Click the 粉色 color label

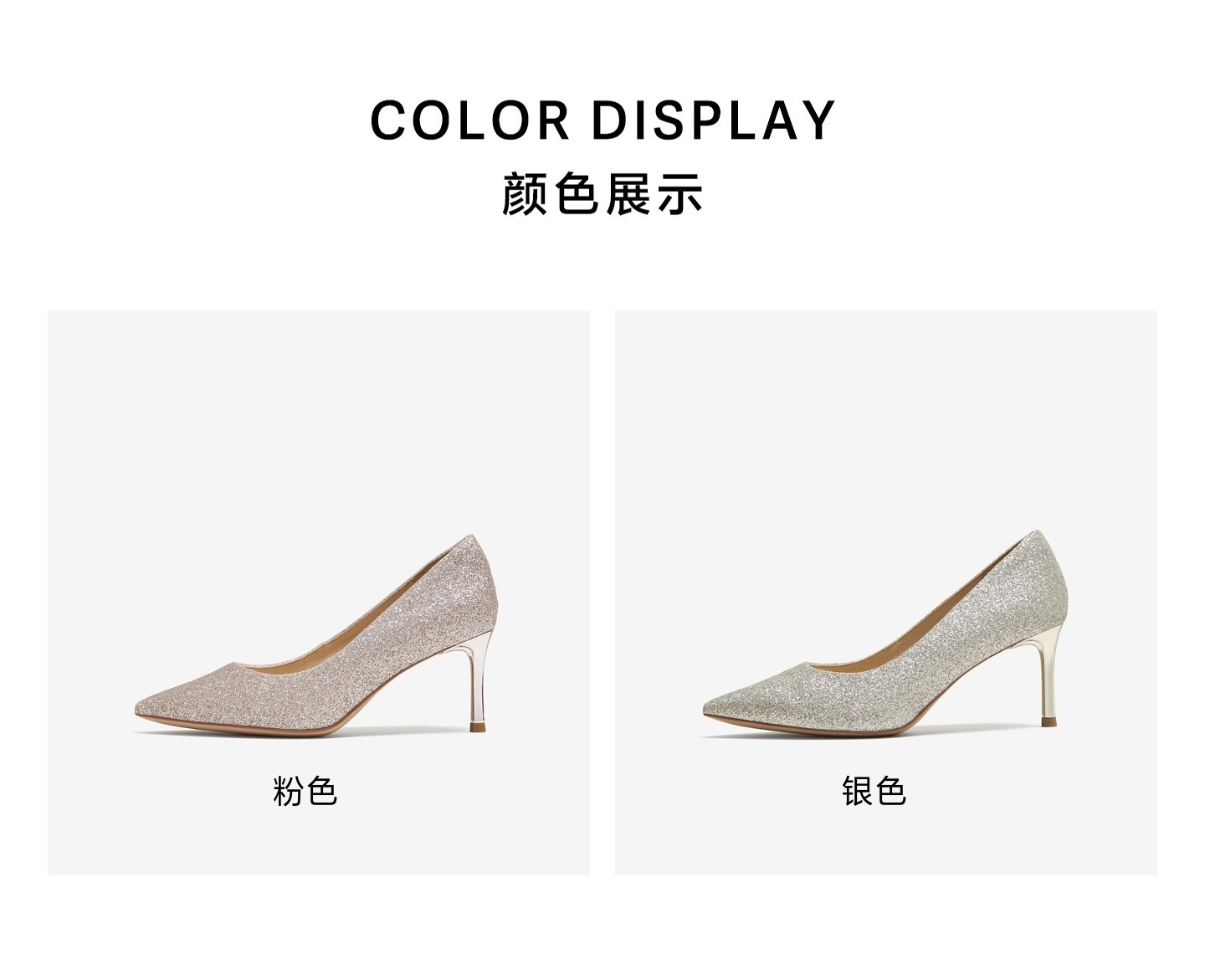click(305, 791)
